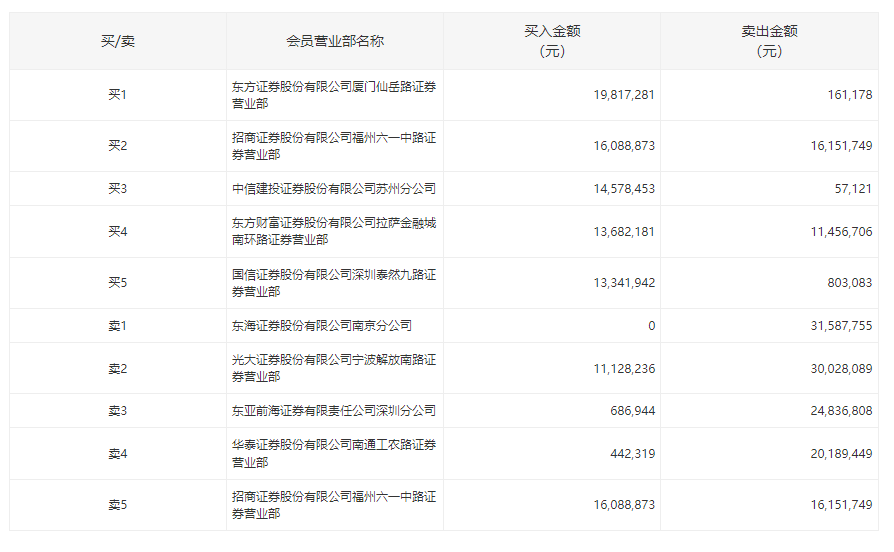This screenshot has height=552, width=894.
Task: Select the buy amount 0 in 卖1 row
Action: point(652,326)
